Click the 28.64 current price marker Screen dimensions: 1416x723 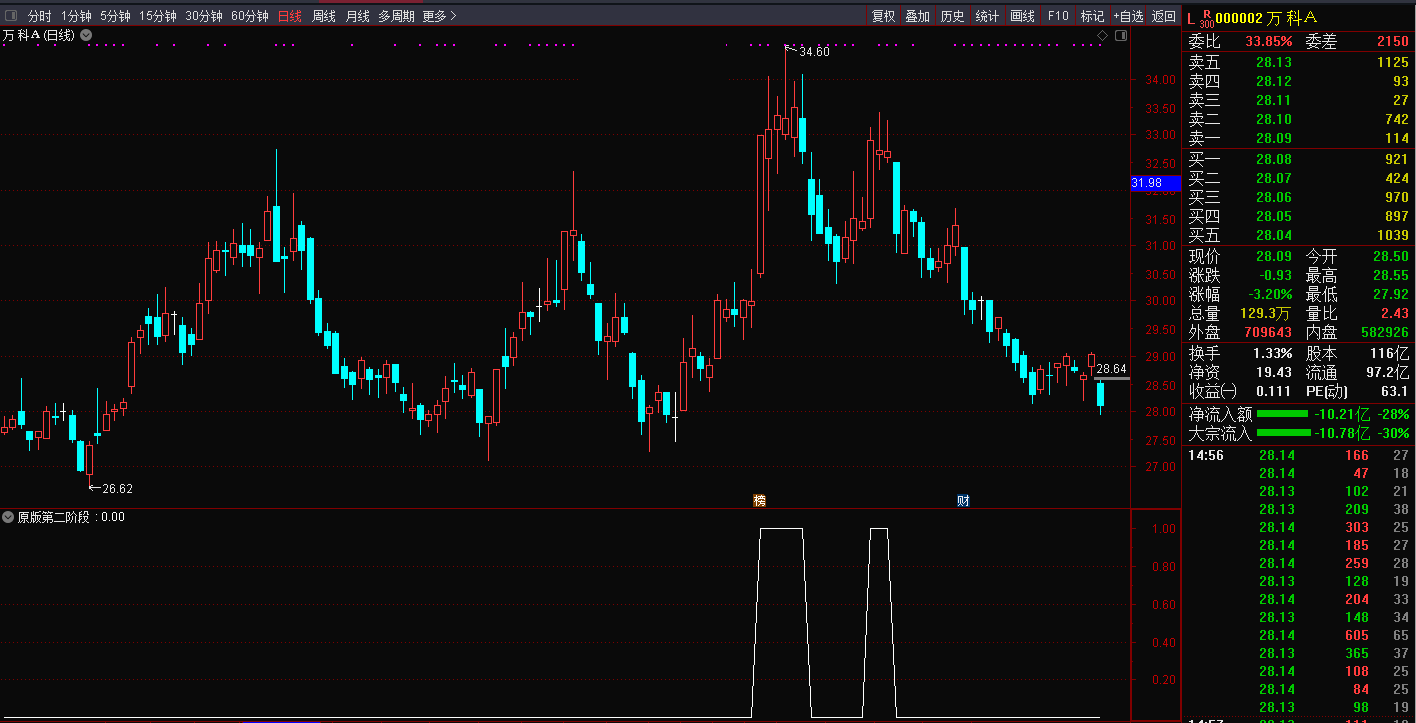click(1112, 369)
